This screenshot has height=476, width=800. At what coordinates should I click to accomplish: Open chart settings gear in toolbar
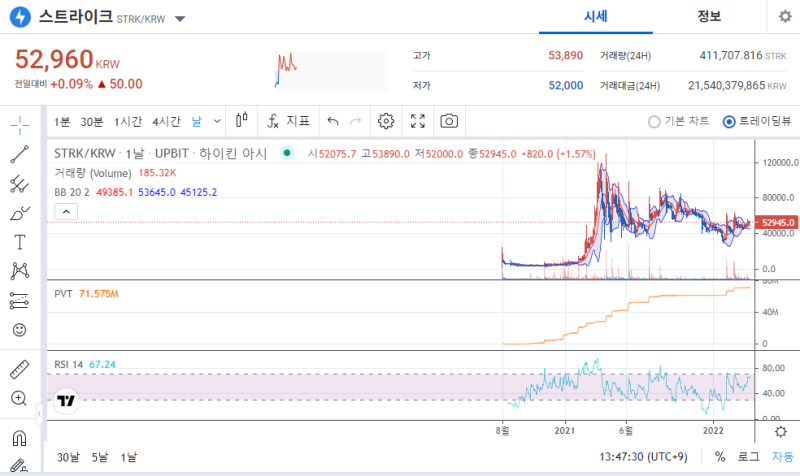click(386, 121)
